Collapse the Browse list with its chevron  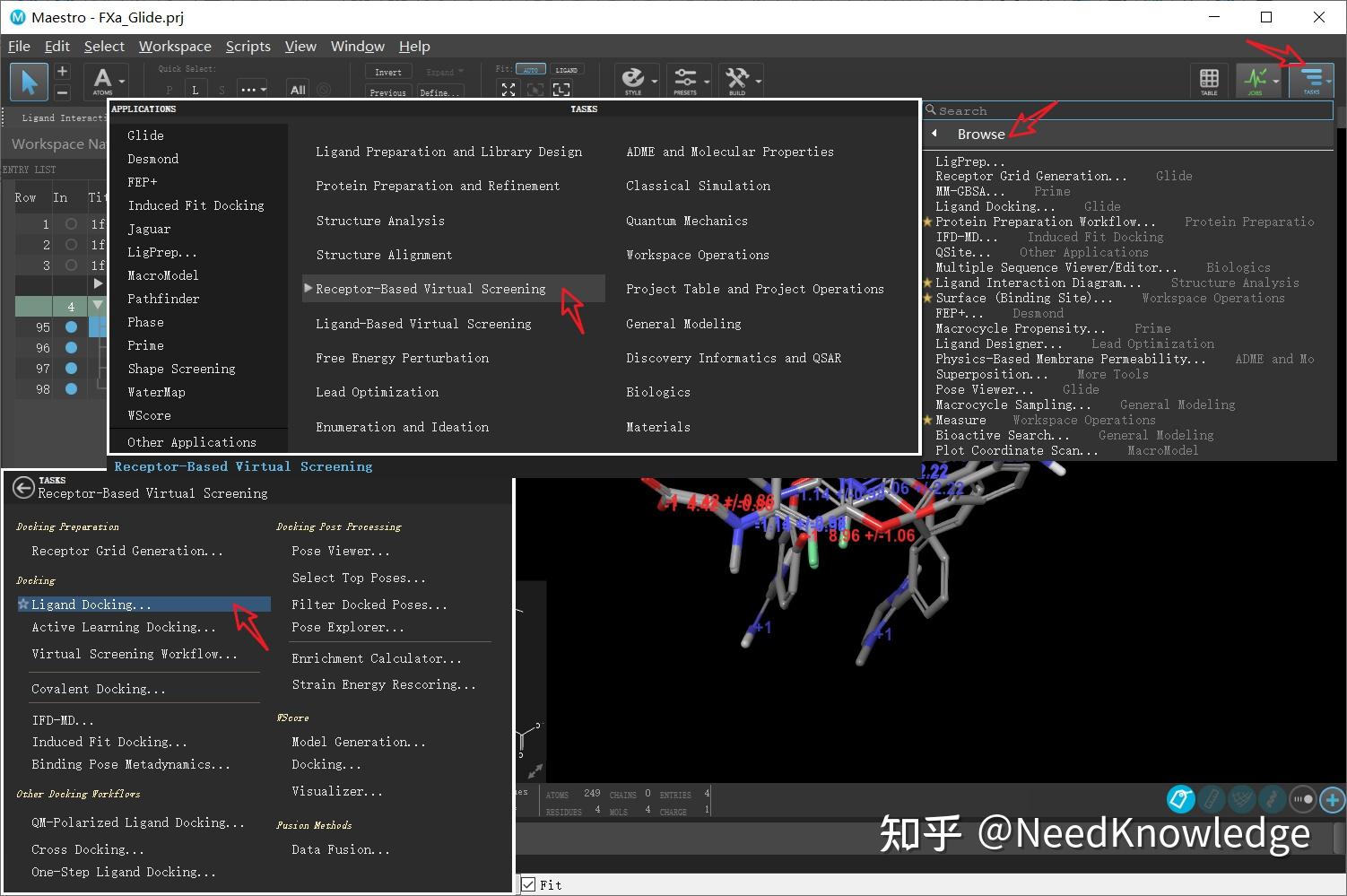[934, 133]
